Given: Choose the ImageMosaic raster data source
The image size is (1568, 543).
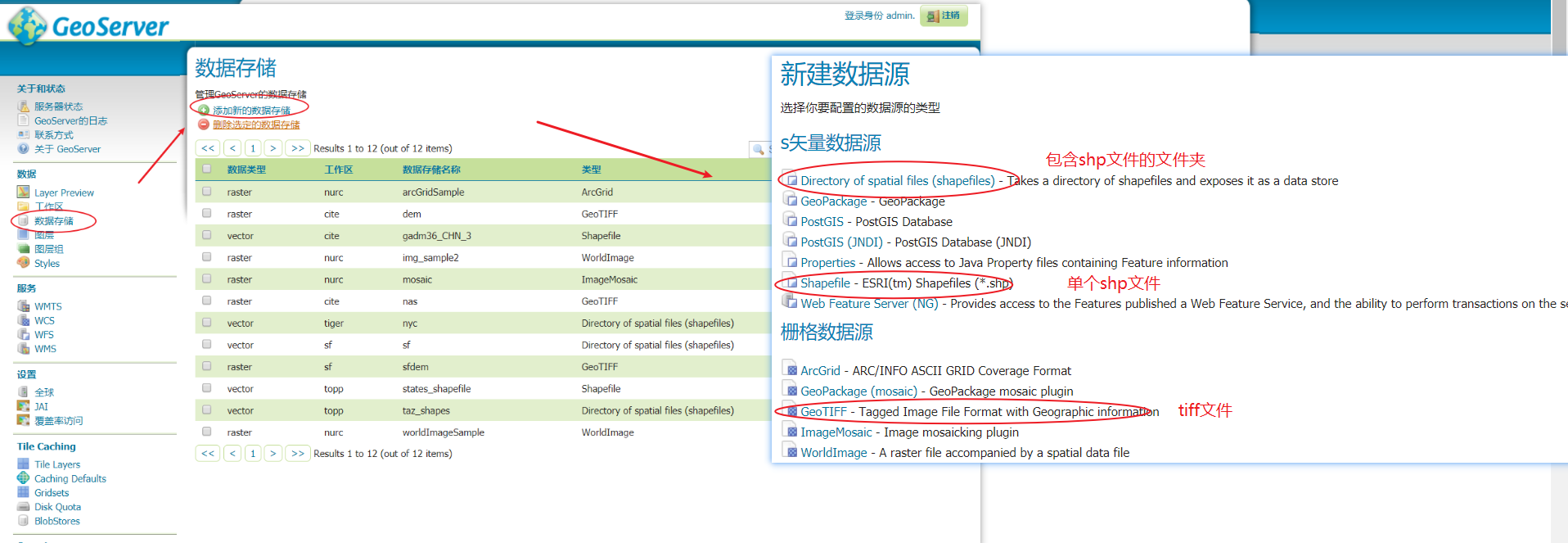Looking at the screenshot, I should (836, 432).
